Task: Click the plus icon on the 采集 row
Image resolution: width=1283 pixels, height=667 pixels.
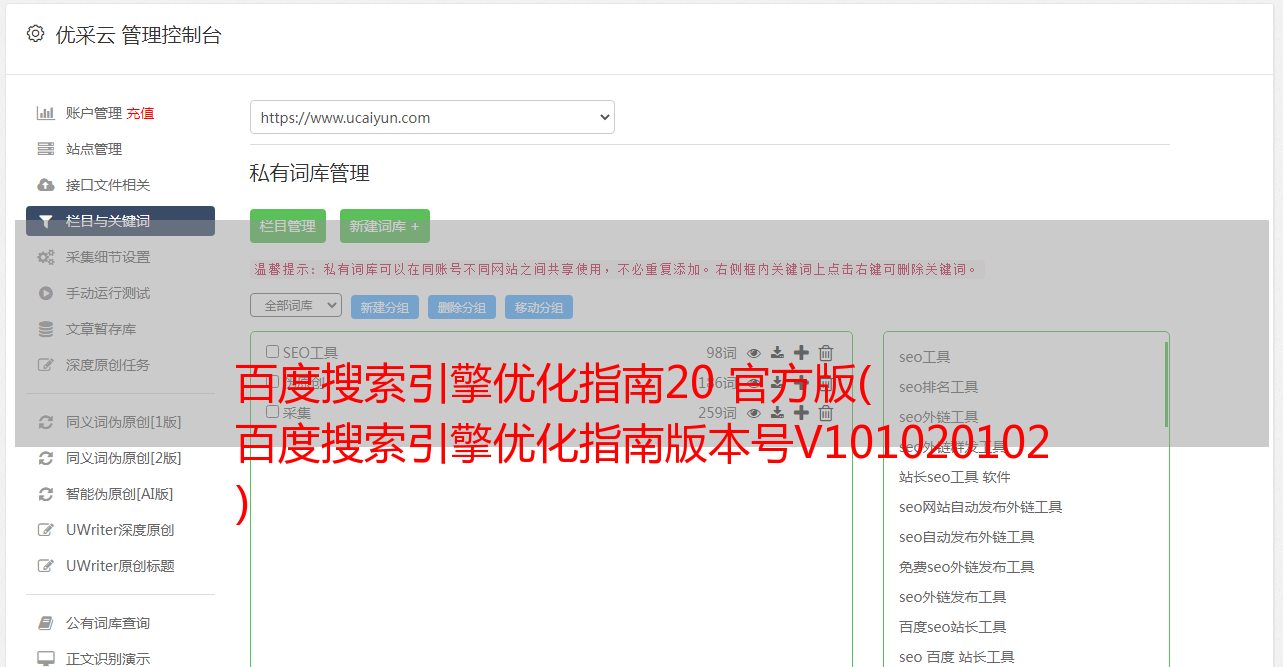Action: tap(801, 412)
